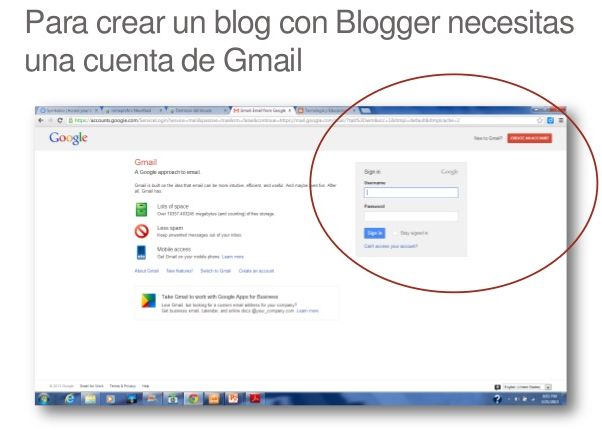Open the file explorer taskbar icon

pos(90,399)
